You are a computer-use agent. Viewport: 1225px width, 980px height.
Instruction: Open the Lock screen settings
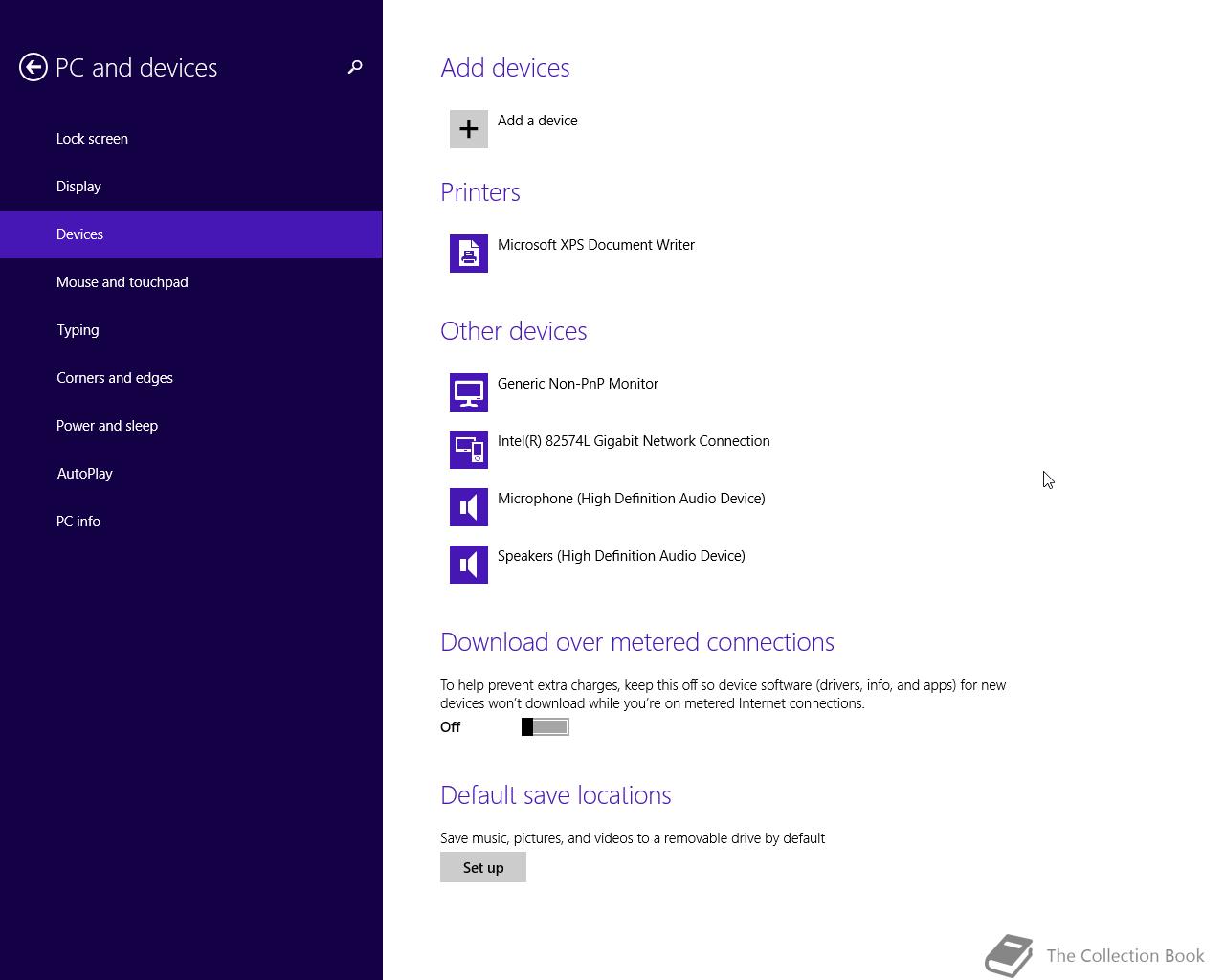pos(191,139)
